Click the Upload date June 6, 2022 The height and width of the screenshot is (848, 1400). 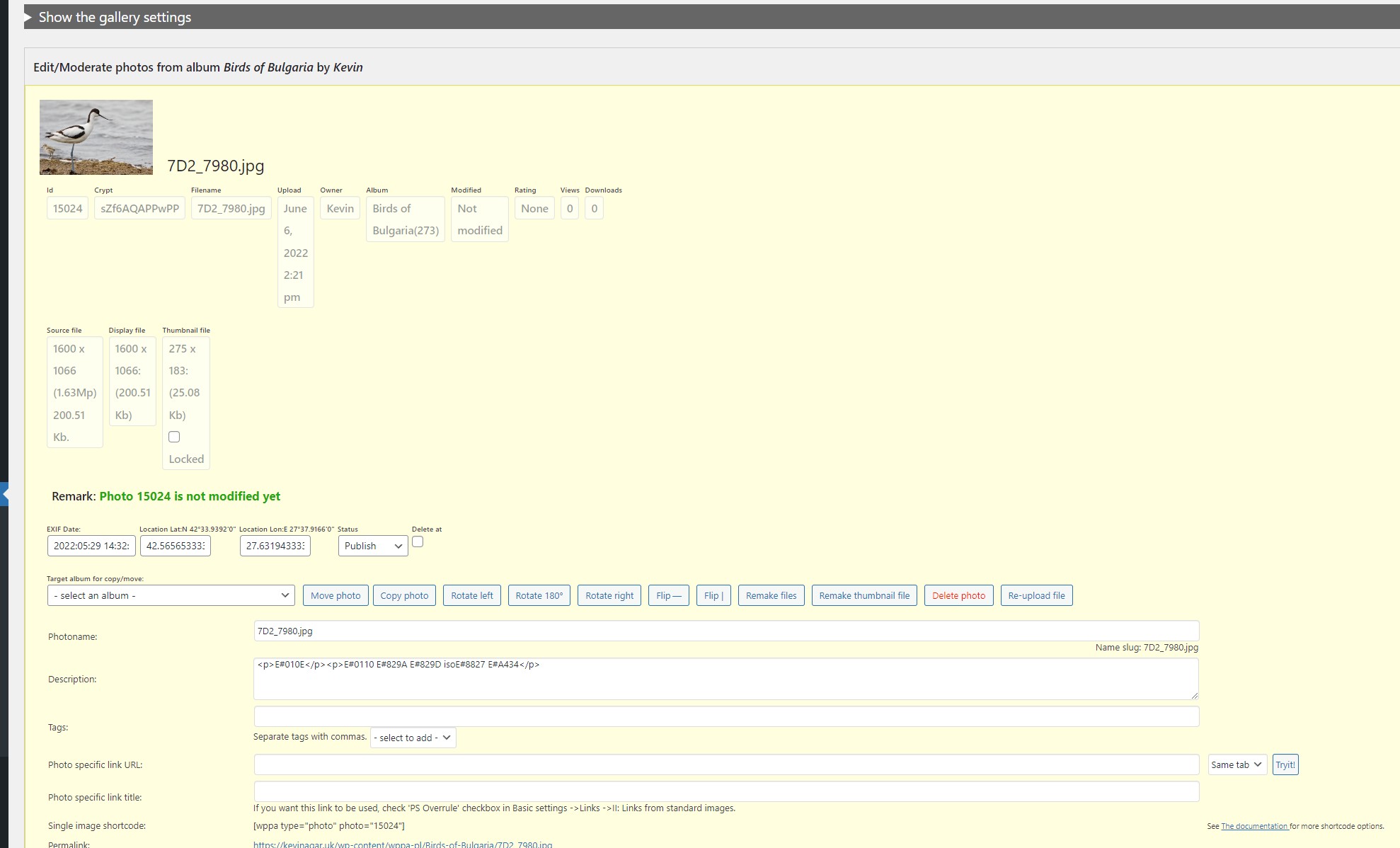(295, 252)
